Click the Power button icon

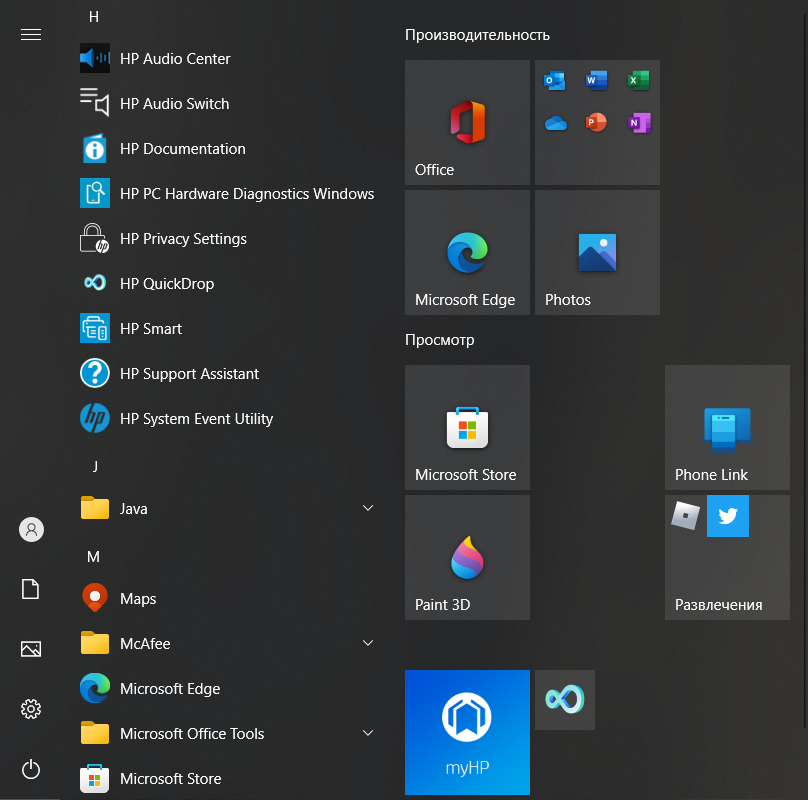coord(31,769)
